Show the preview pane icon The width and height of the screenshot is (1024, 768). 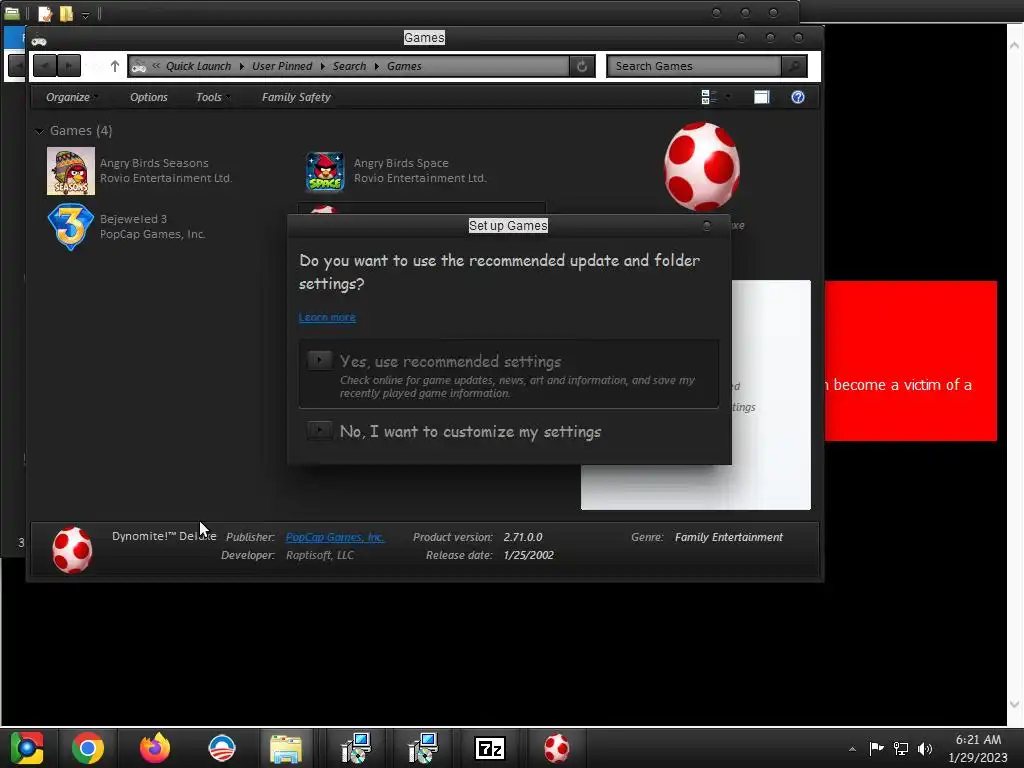(761, 97)
